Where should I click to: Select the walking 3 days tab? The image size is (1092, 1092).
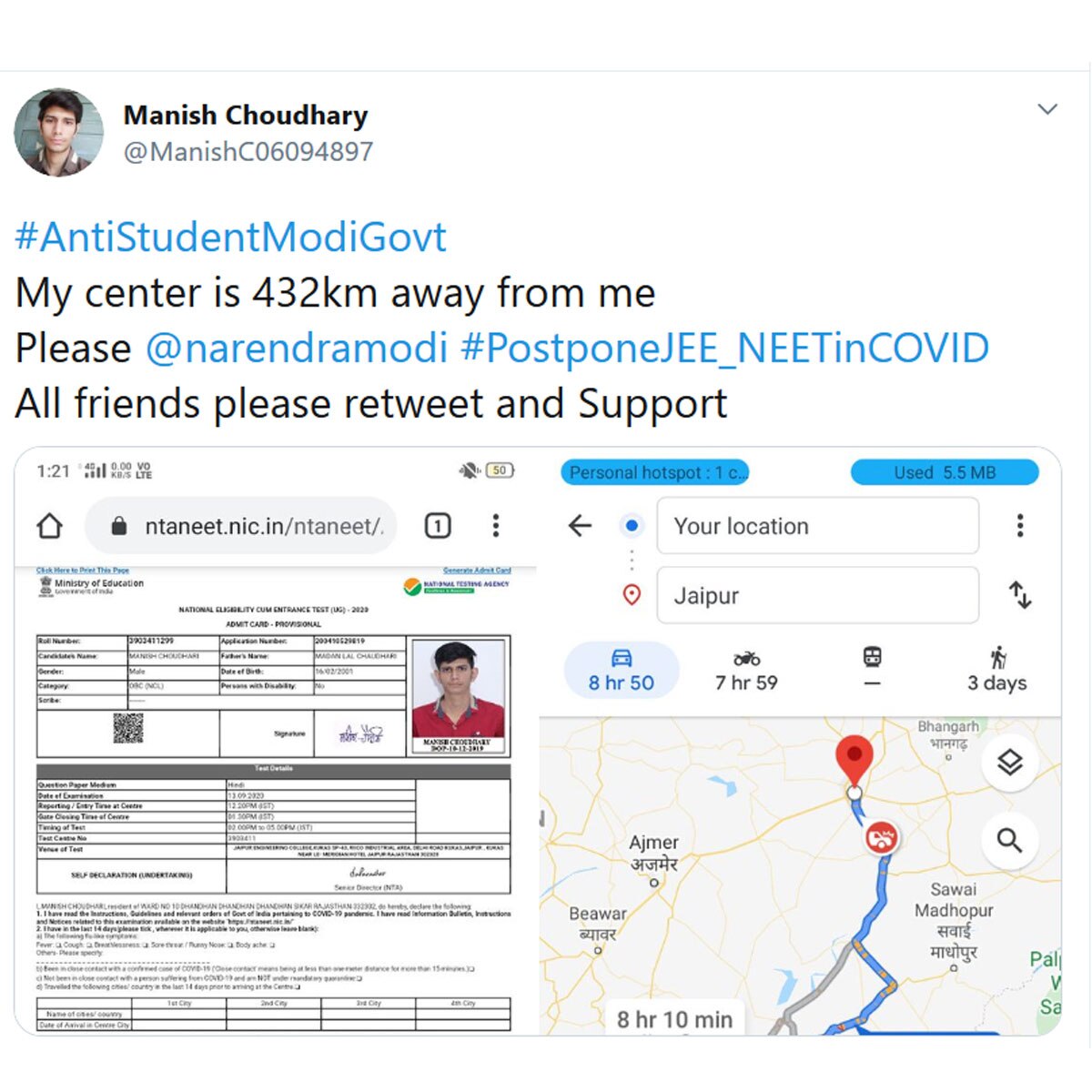point(997,671)
